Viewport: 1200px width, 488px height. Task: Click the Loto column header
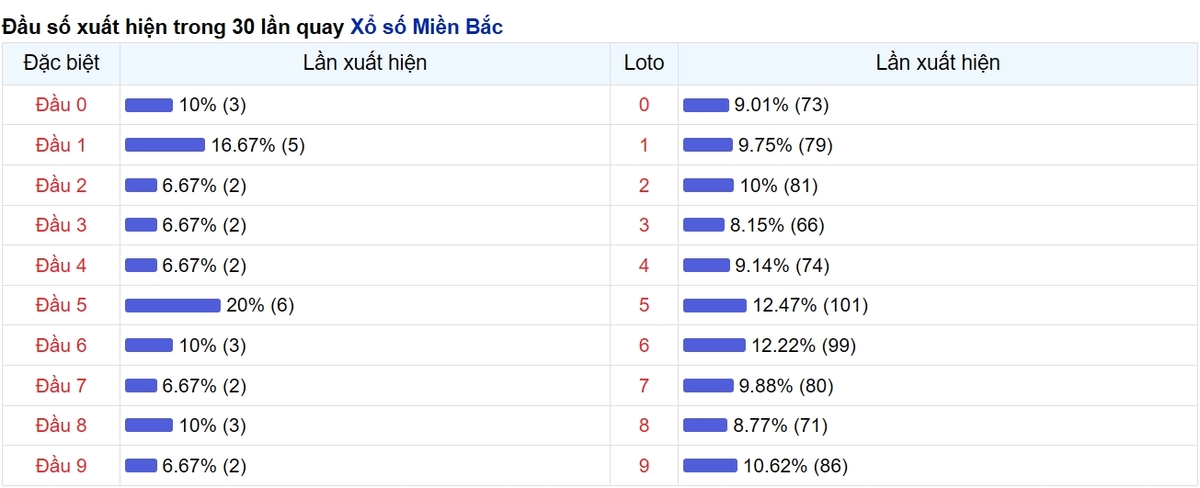click(x=644, y=62)
